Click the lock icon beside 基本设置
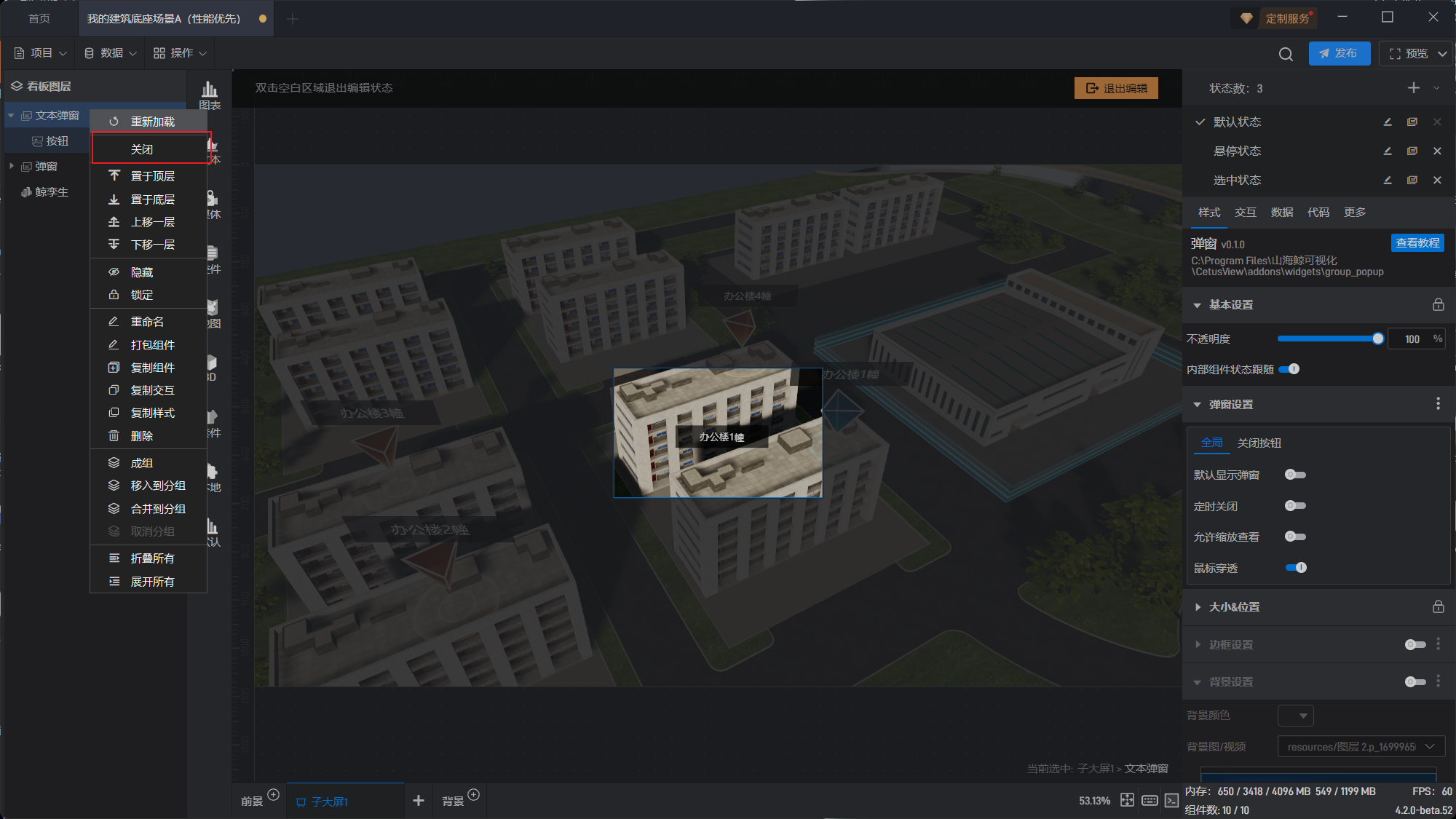The width and height of the screenshot is (1456, 819). (1438, 304)
